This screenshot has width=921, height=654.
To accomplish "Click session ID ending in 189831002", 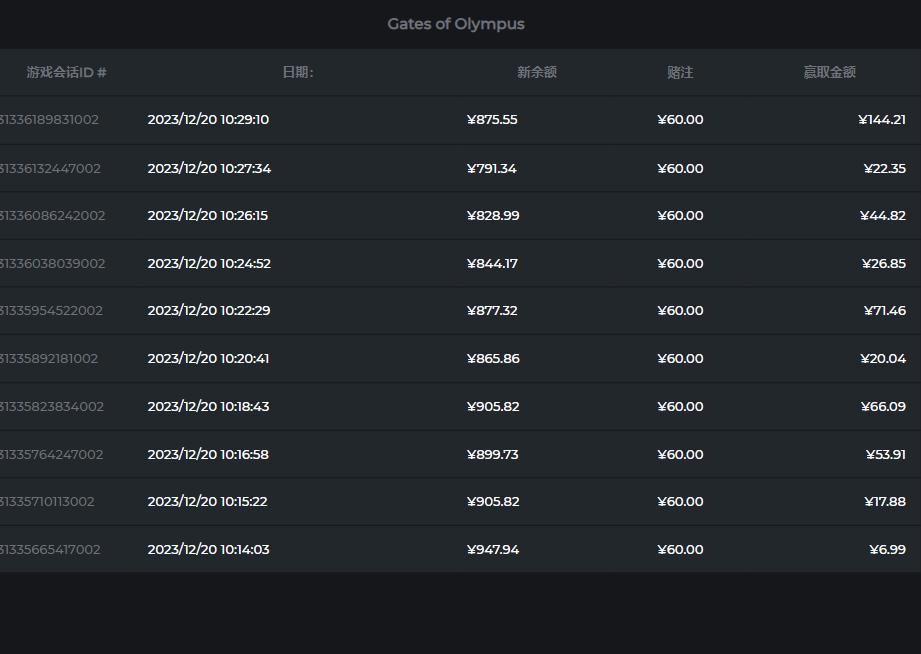I will pyautogui.click(x=49, y=120).
